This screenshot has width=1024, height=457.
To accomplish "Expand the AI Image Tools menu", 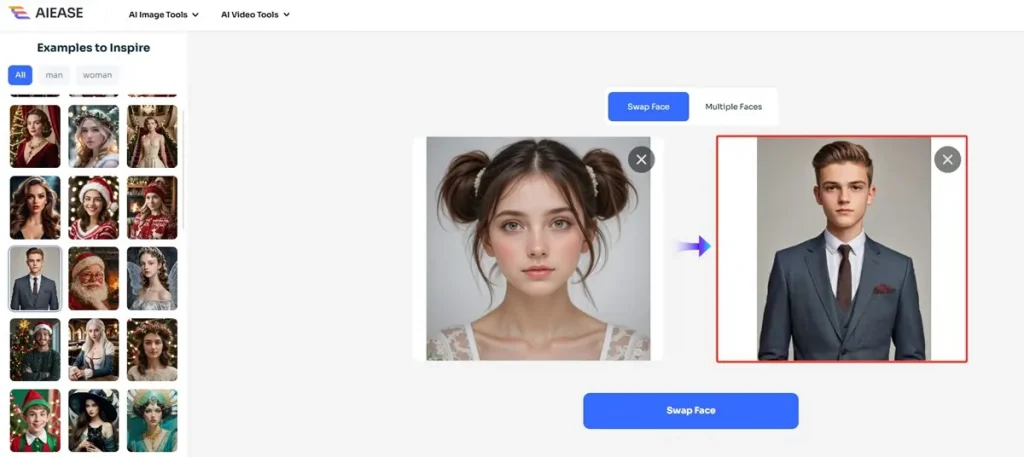I will [x=164, y=15].
